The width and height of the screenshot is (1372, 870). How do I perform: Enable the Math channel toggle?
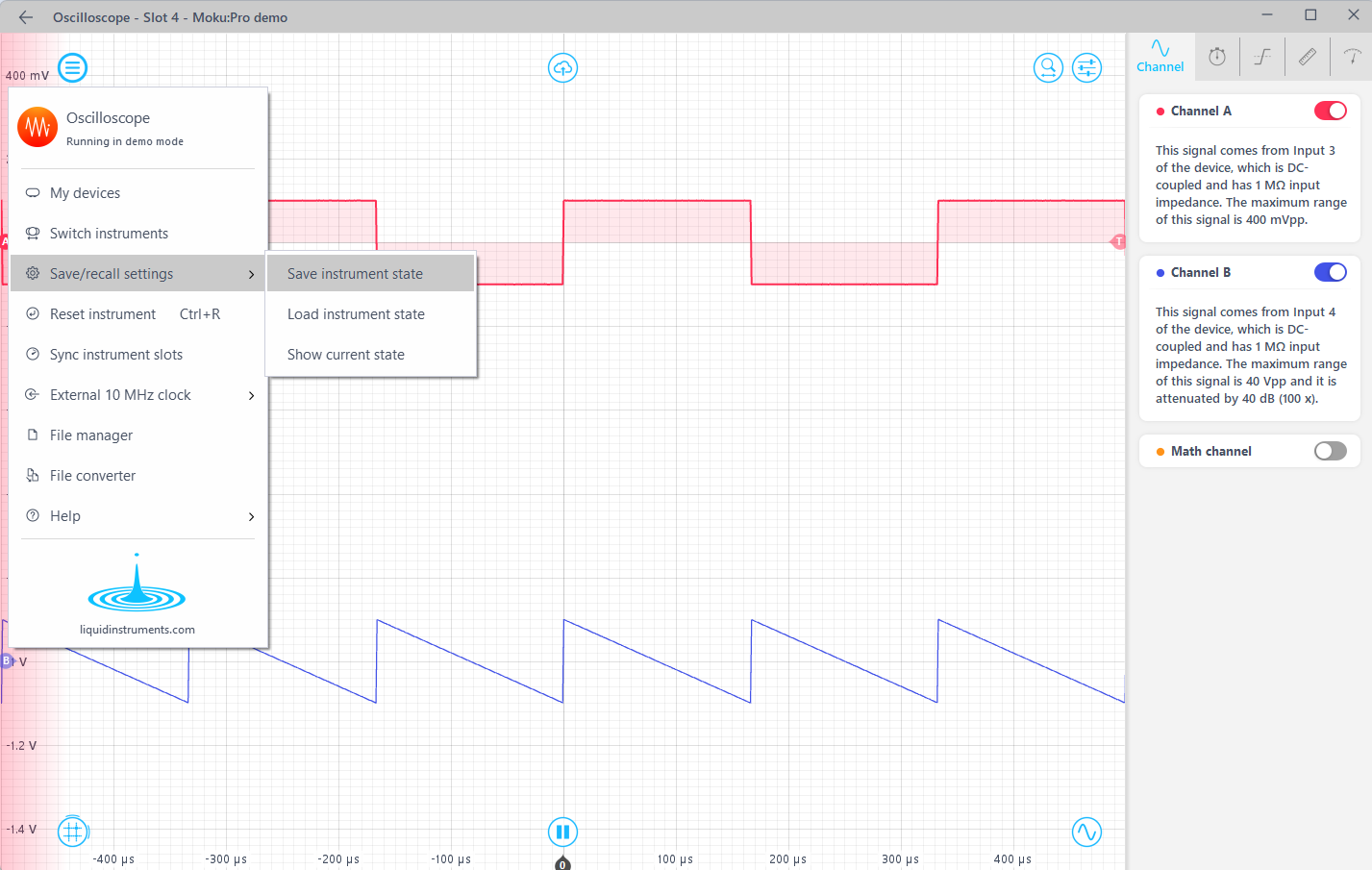click(1331, 451)
